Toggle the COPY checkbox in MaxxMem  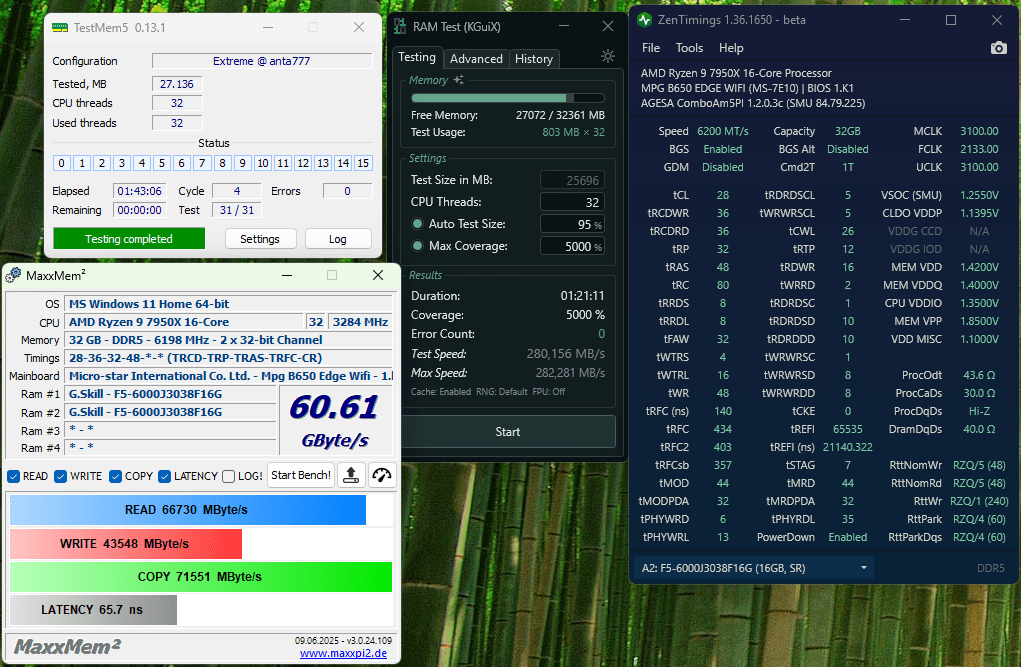tap(115, 476)
